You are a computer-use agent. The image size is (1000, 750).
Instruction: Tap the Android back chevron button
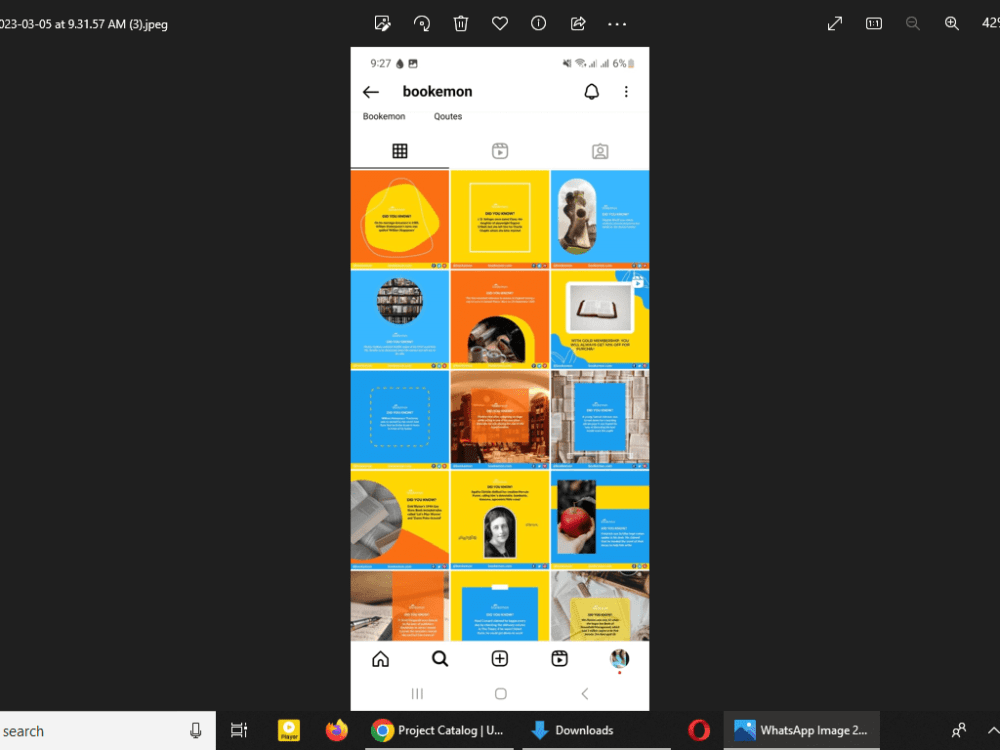585,693
